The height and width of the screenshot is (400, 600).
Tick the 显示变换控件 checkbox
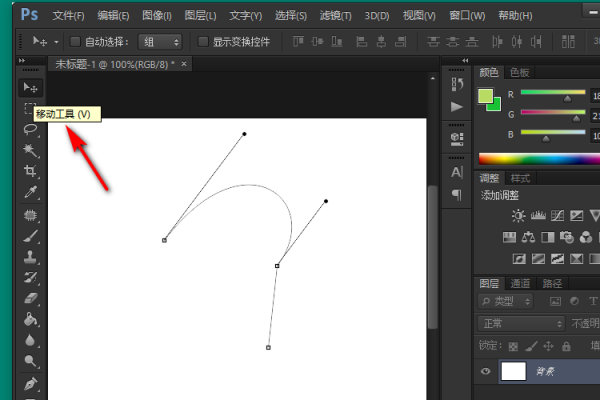204,42
